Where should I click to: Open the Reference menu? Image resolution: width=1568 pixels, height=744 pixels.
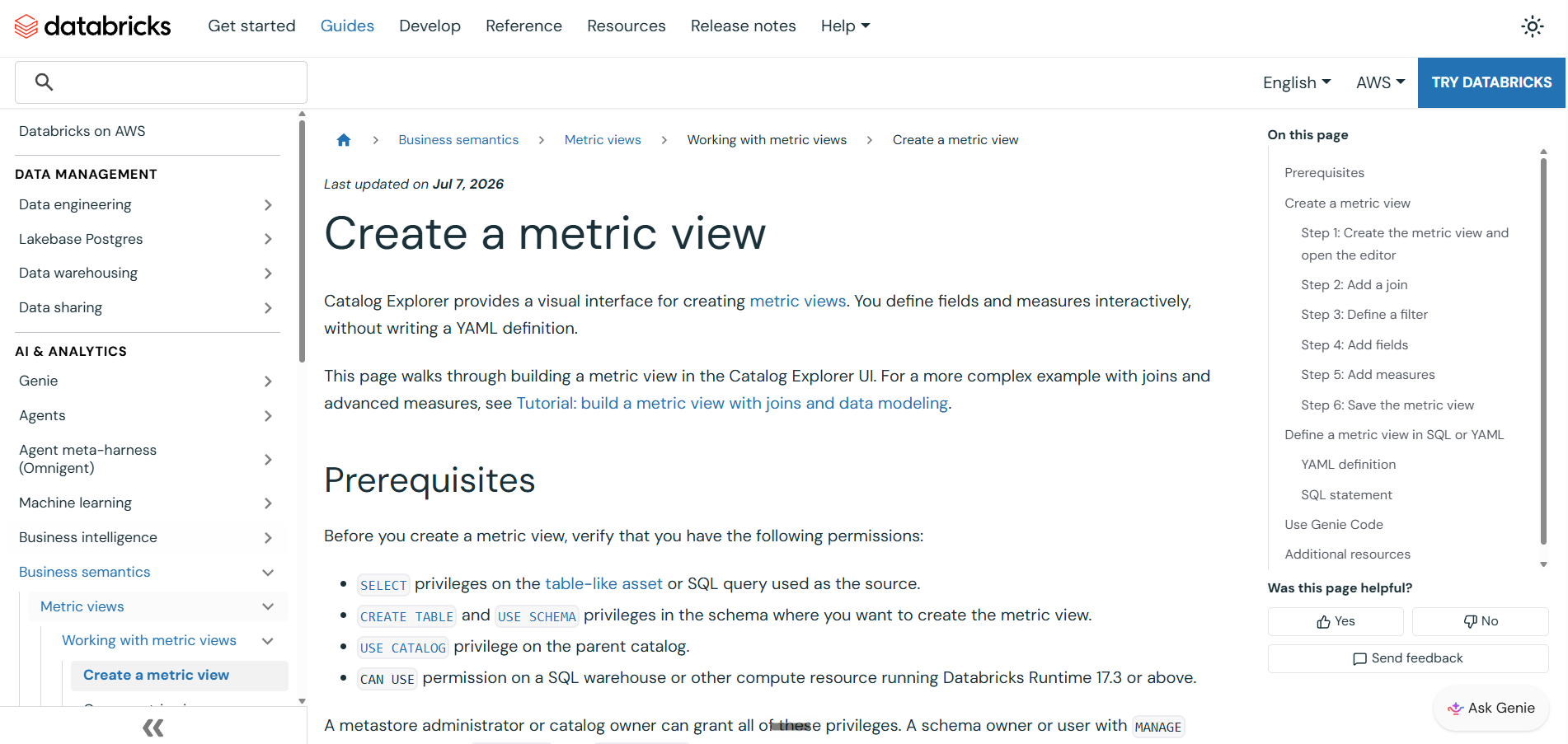[x=523, y=26]
